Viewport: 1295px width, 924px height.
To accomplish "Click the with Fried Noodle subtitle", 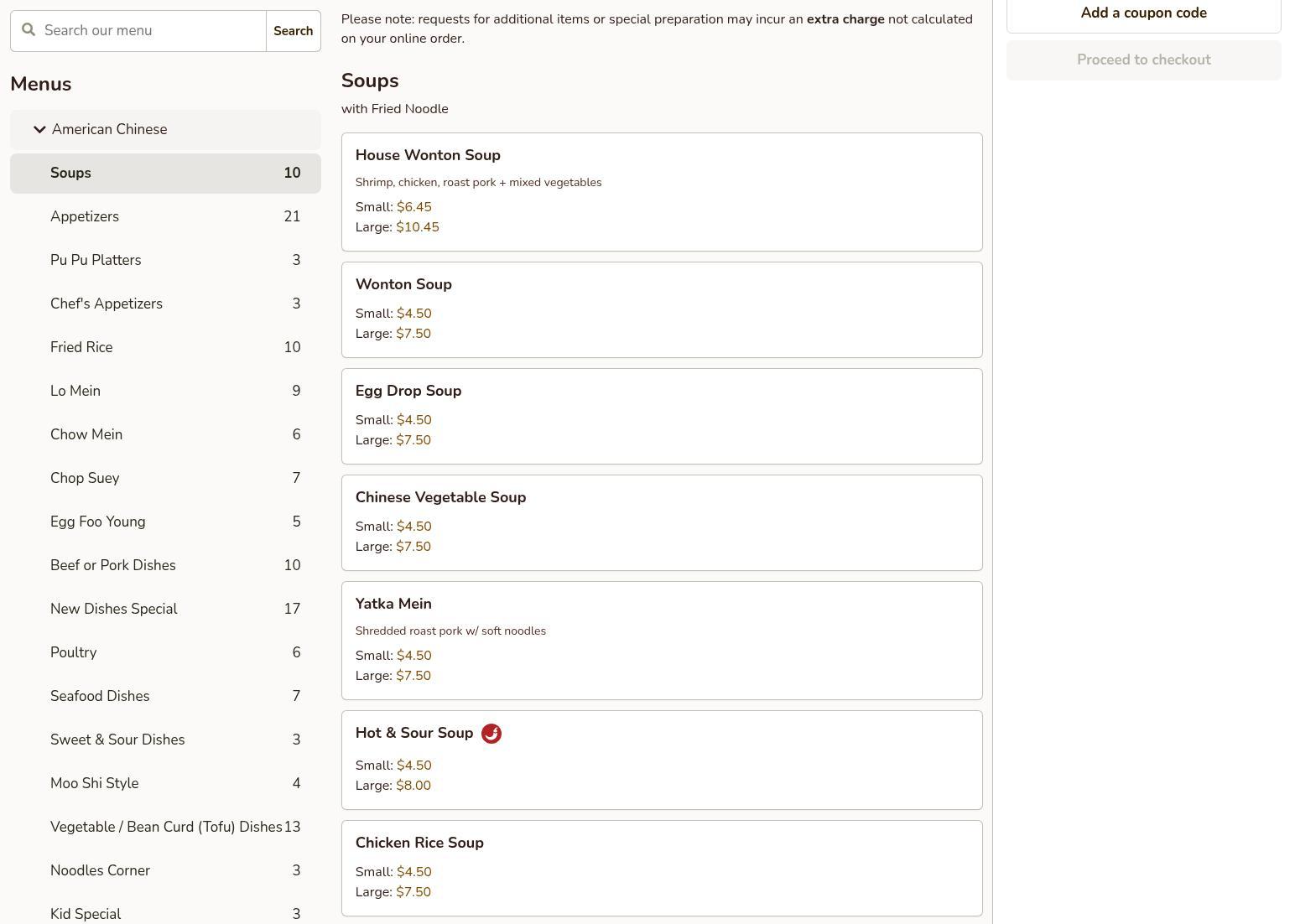I will pyautogui.click(x=395, y=109).
